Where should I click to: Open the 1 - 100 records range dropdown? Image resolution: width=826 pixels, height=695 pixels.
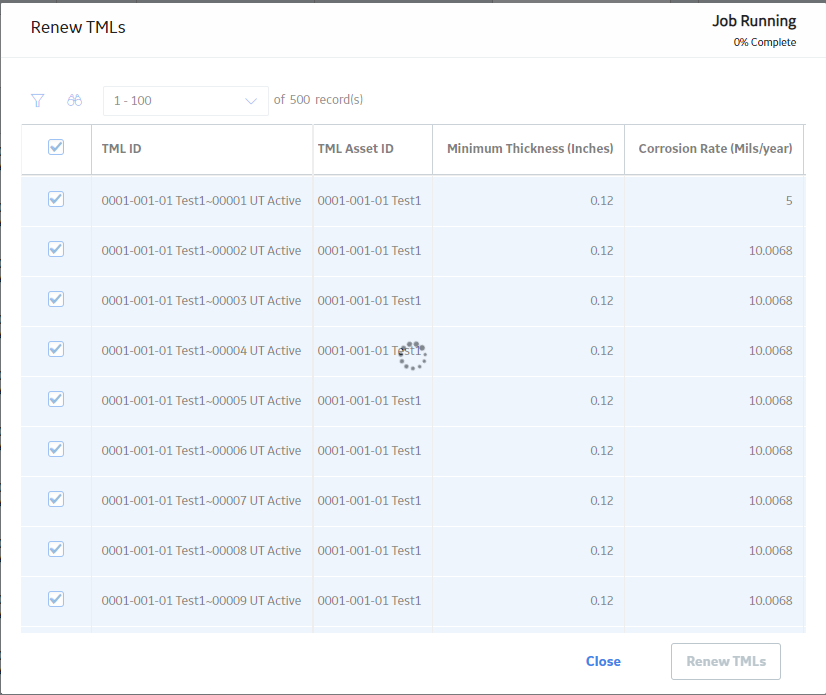[185, 101]
